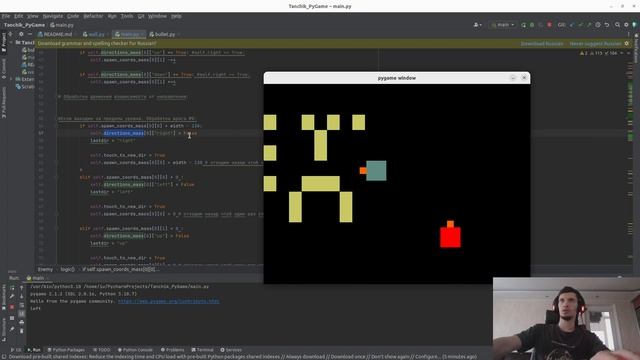Click the editor vertical scrollbar marker stripe
Viewport: 640px width, 360px height.
point(630,159)
